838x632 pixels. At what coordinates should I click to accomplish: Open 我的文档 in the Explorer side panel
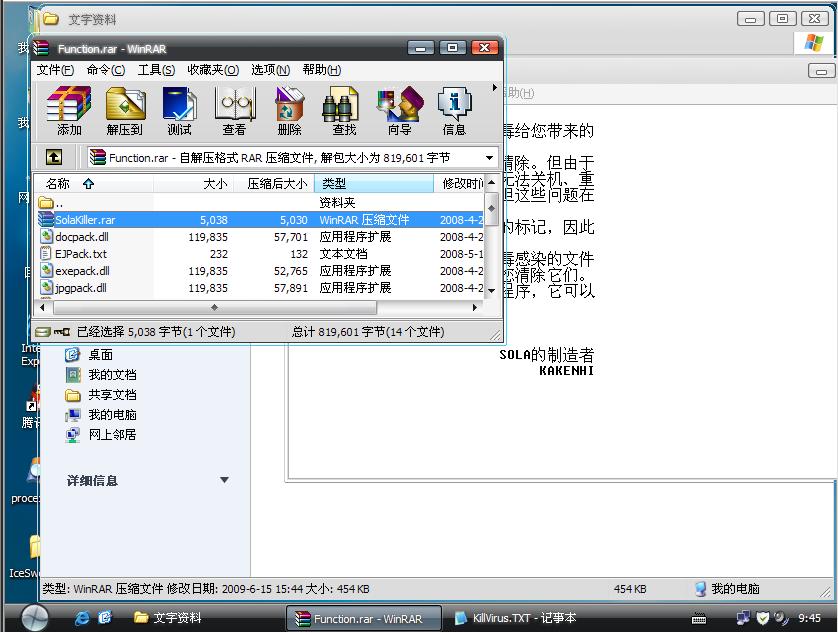(101, 375)
